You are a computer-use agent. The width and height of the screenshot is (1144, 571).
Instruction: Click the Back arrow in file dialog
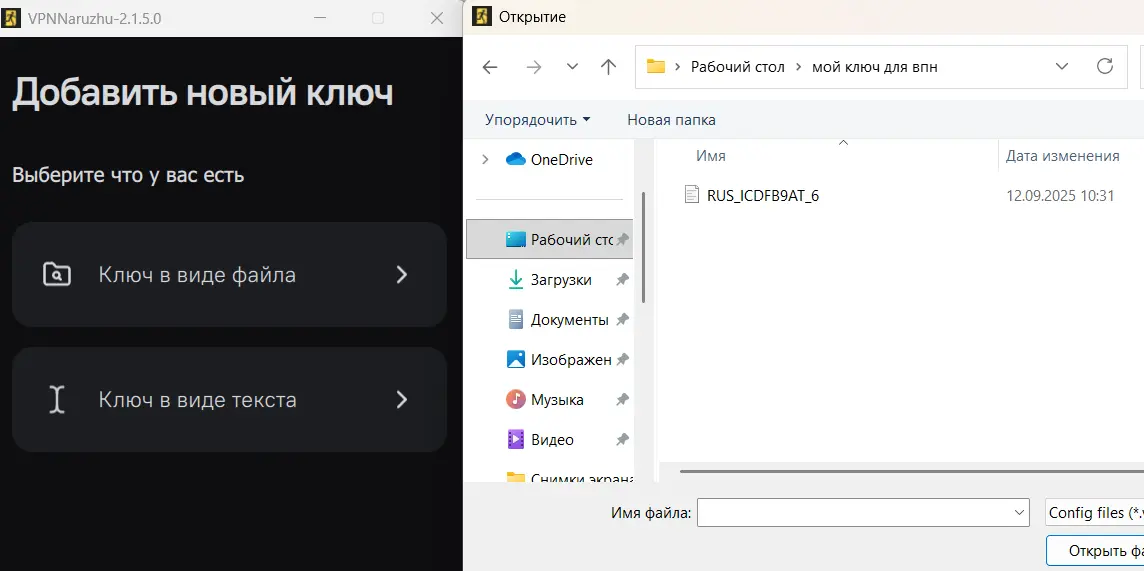click(x=490, y=67)
